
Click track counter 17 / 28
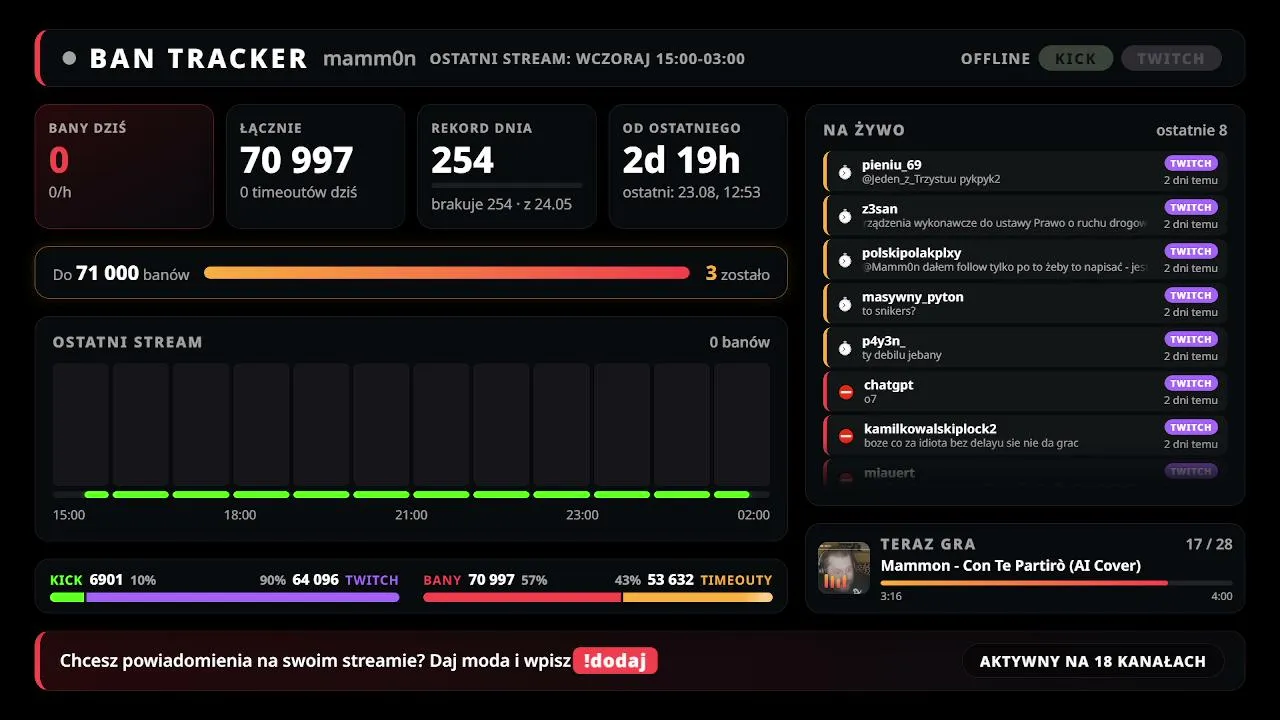point(1209,544)
